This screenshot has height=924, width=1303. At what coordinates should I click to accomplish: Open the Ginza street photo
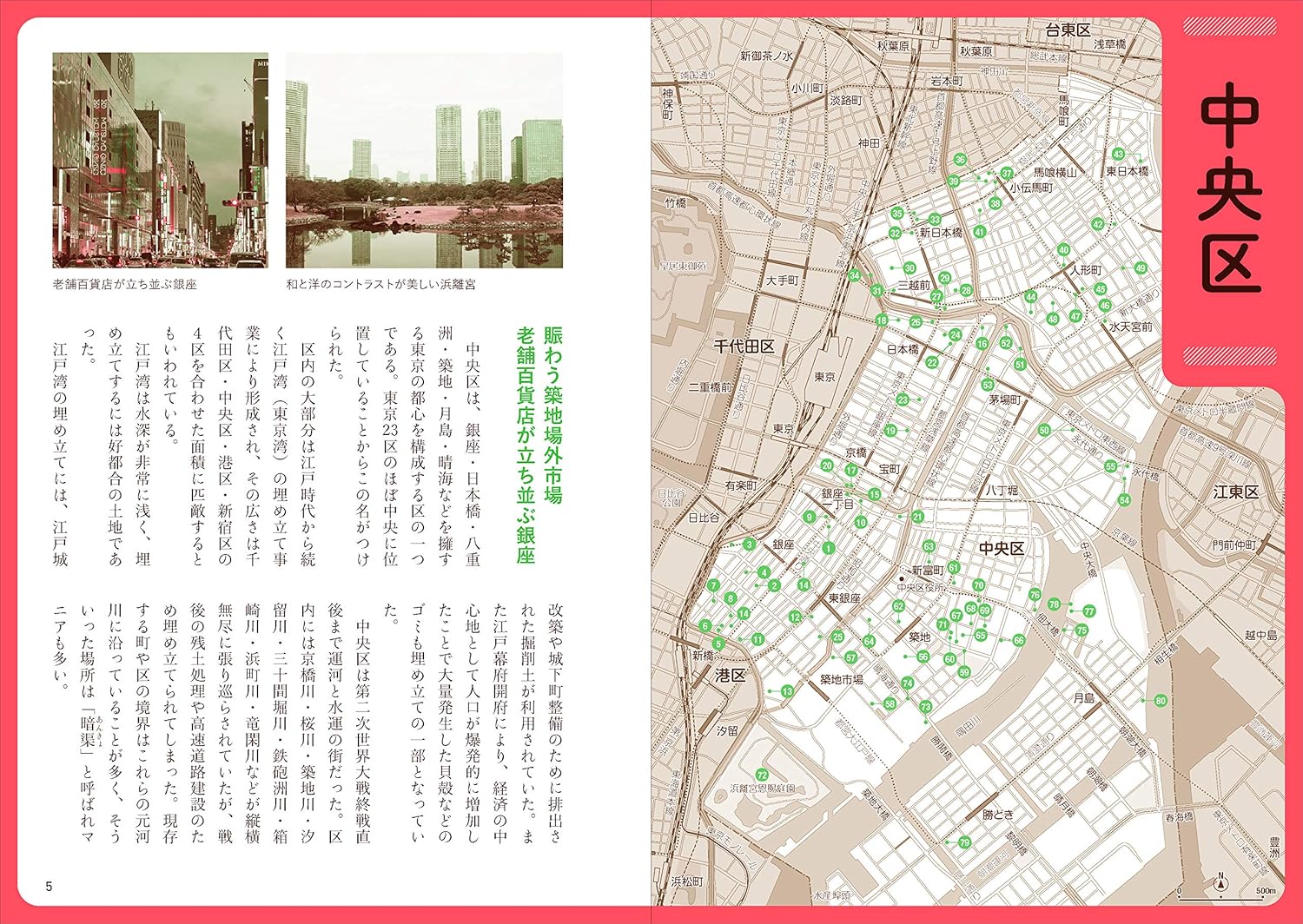click(160, 160)
